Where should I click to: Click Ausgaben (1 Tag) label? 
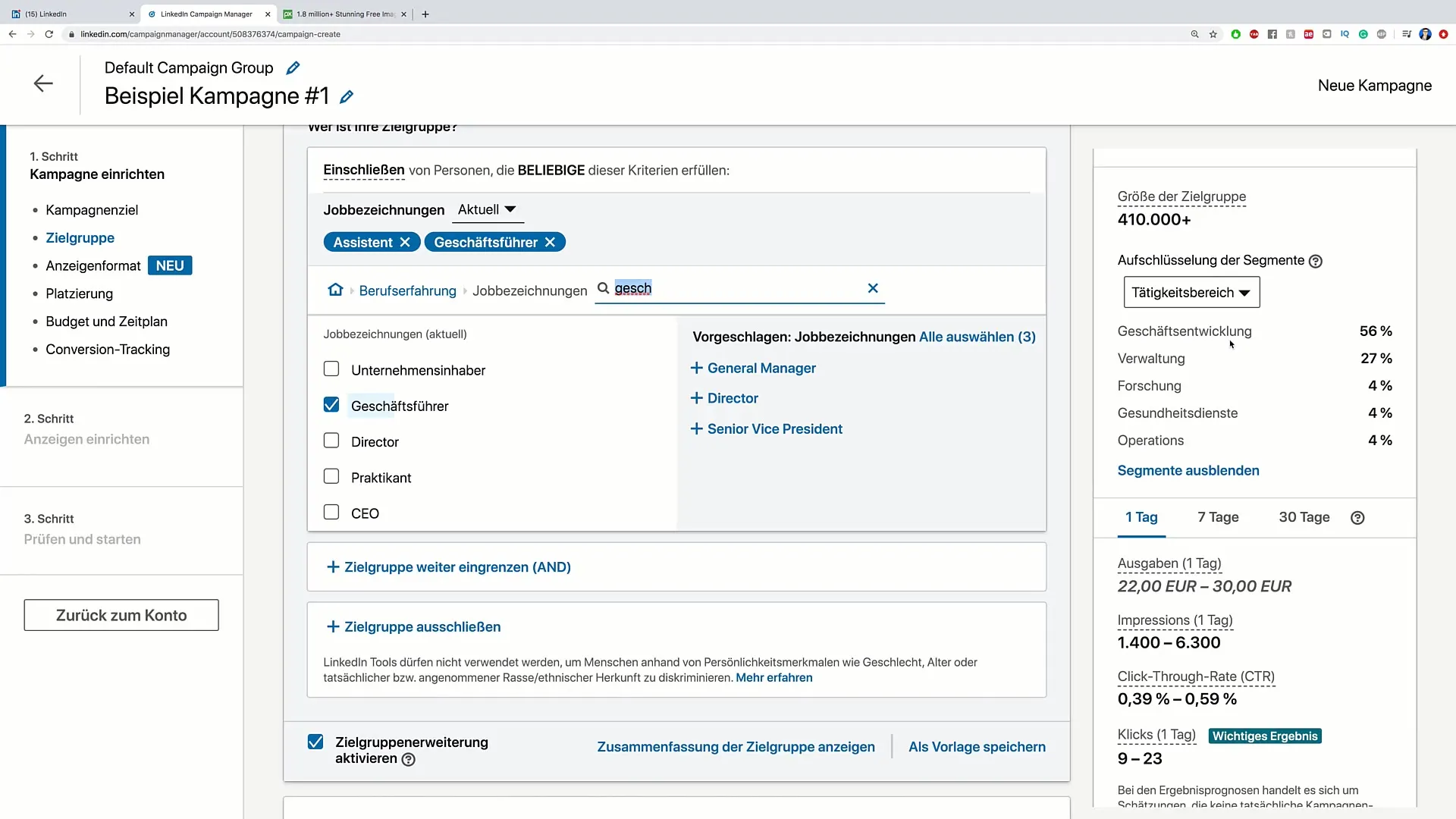[1169, 563]
